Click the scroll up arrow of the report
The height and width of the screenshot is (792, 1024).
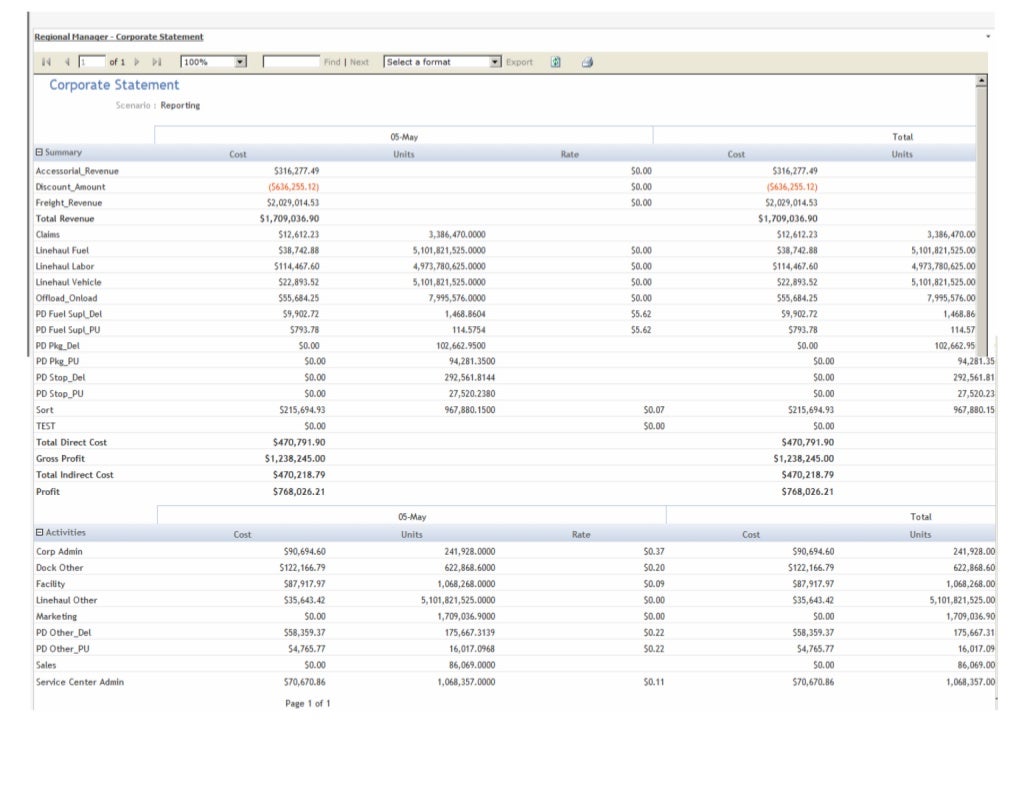tap(981, 79)
